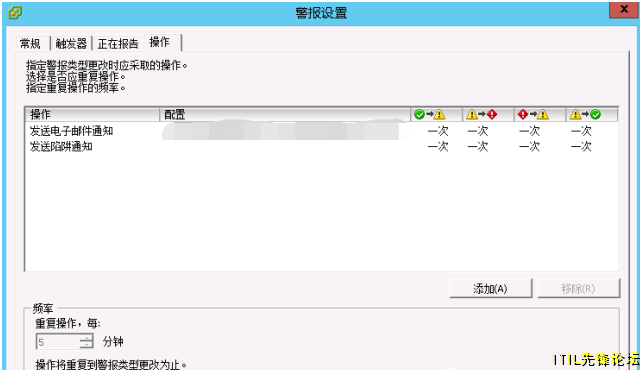Click the green-to-yellow status column header

pos(436,115)
